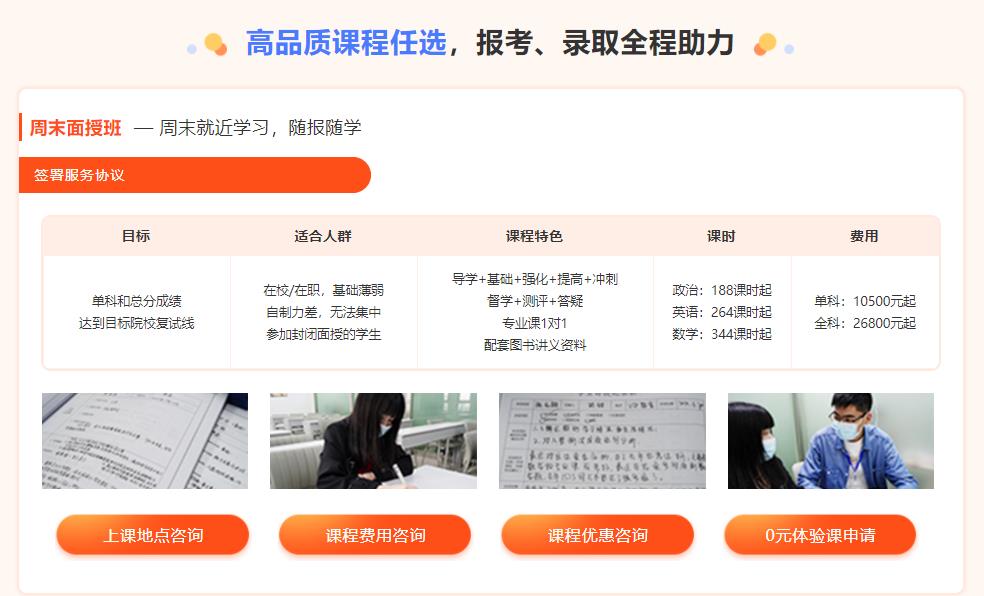This screenshot has height=596, width=984.
Task: Click the 参加封闭面授的学生 text
Action: tap(323, 334)
